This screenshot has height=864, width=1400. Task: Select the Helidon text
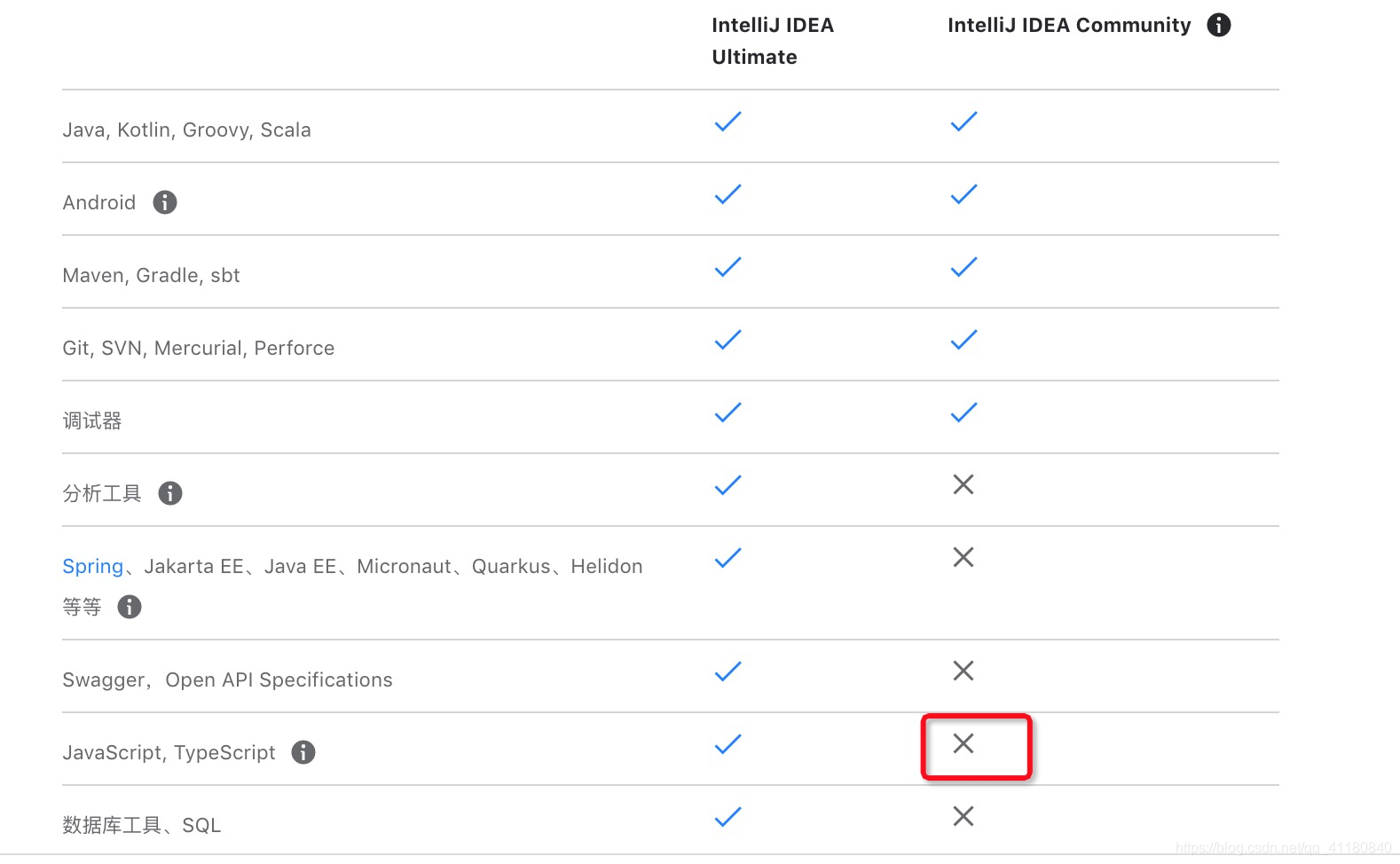click(607, 566)
